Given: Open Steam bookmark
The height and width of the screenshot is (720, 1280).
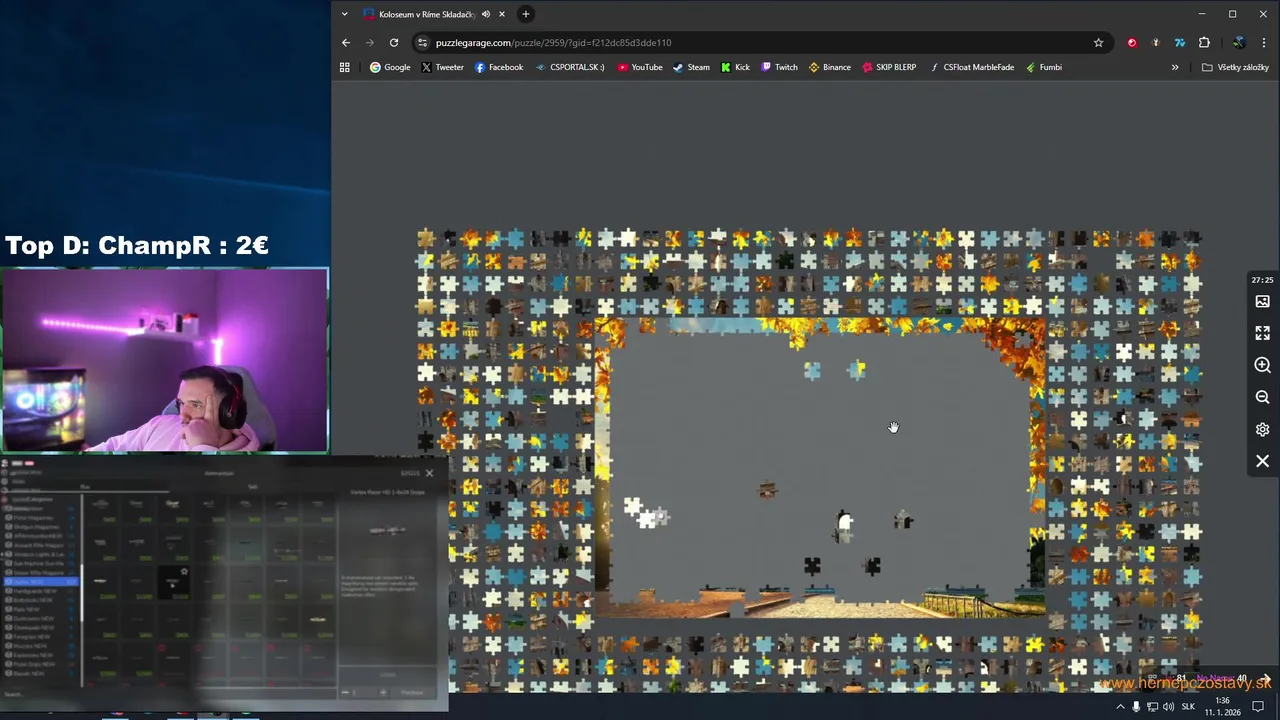Looking at the screenshot, I should point(691,67).
